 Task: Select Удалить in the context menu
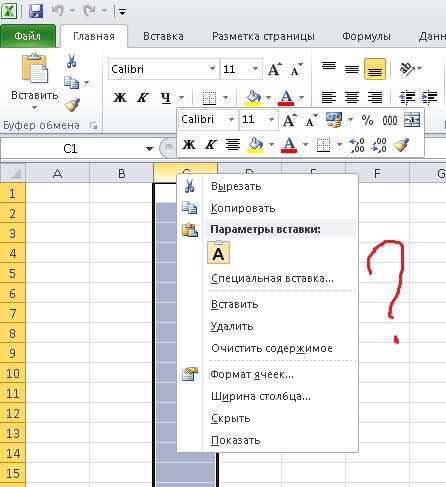[232, 326]
